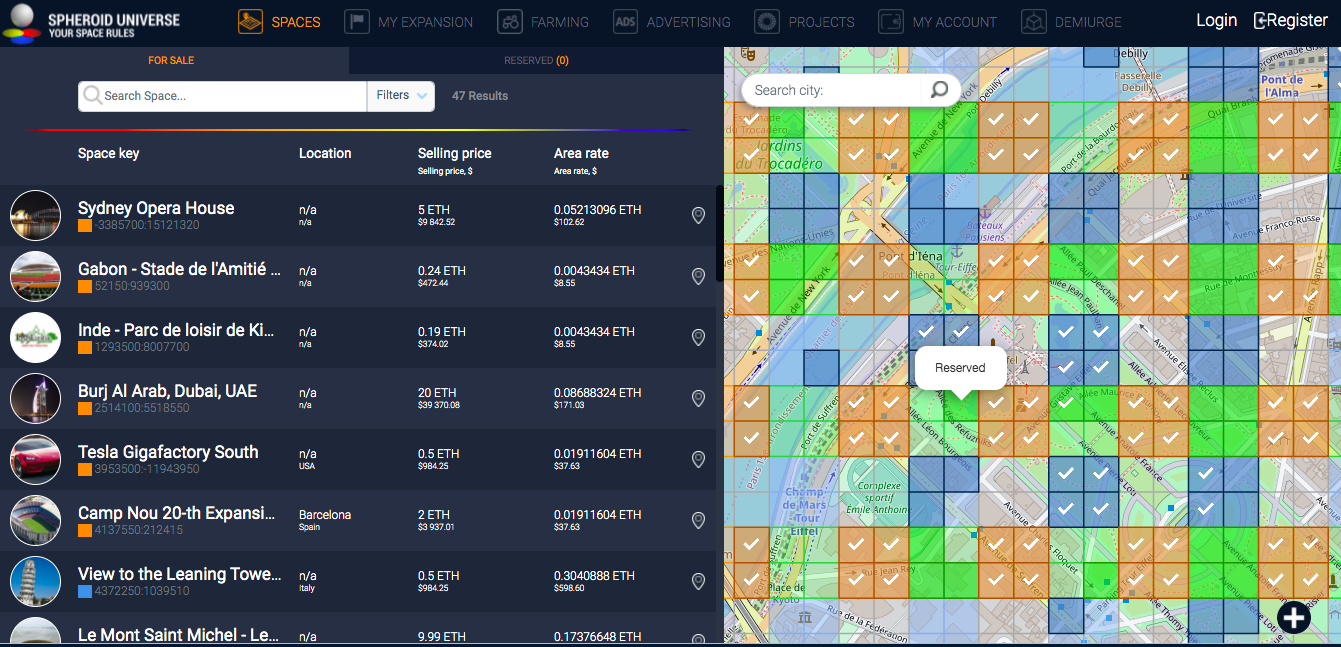The height and width of the screenshot is (647, 1341).
Task: Open the Spaces section
Action: [280, 22]
